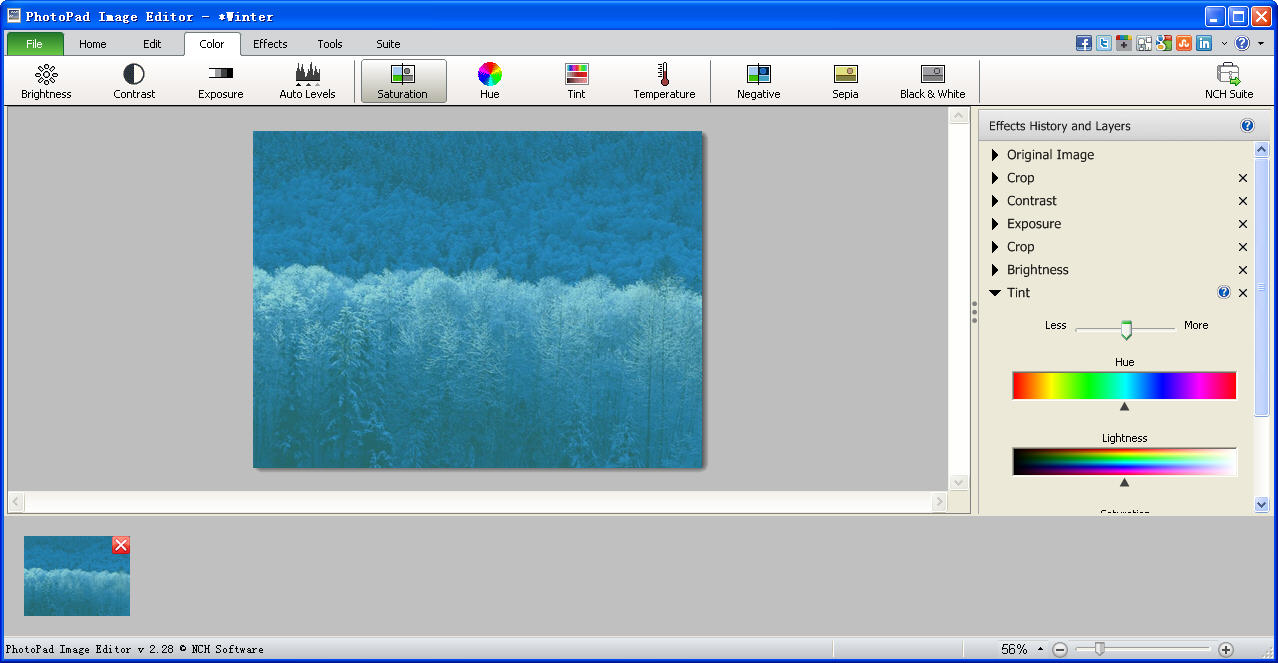Image resolution: width=1278 pixels, height=663 pixels.
Task: Select the Contrast tool
Action: tap(134, 81)
